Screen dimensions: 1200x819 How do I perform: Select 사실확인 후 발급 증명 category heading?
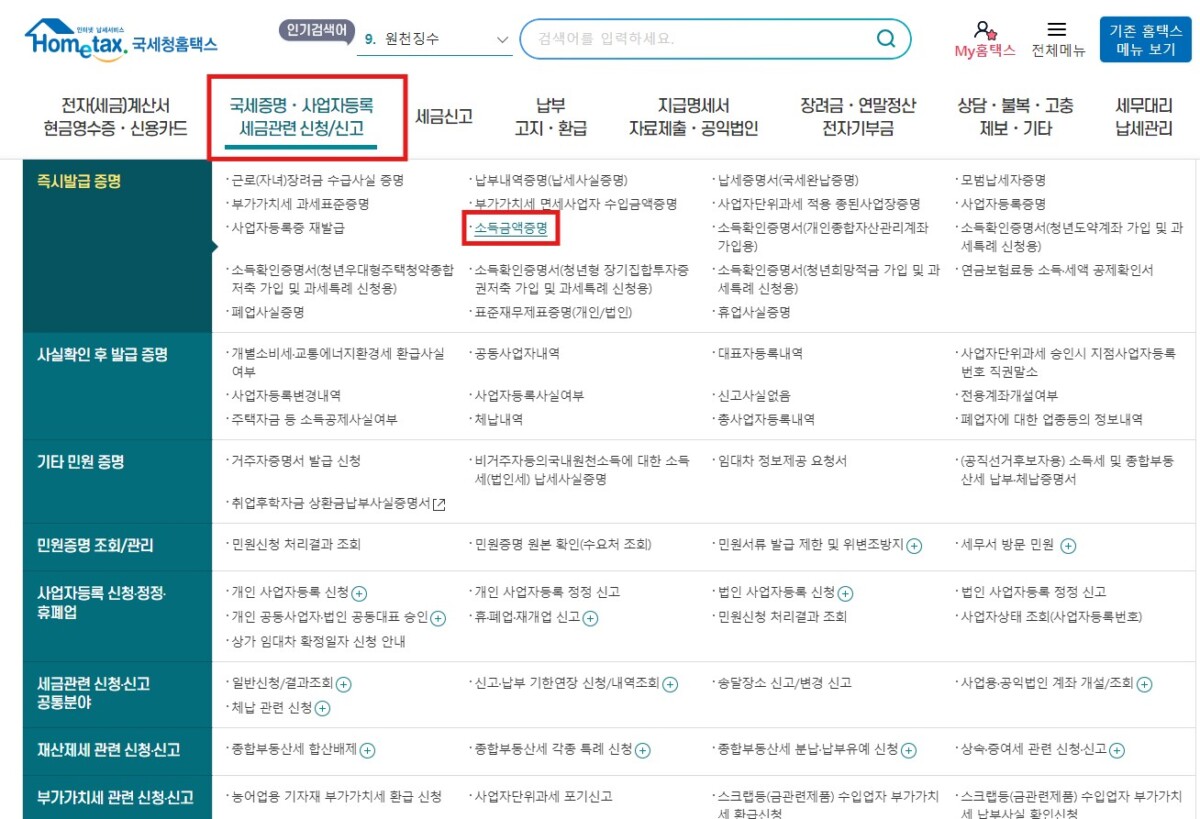pyautogui.click(x=102, y=355)
